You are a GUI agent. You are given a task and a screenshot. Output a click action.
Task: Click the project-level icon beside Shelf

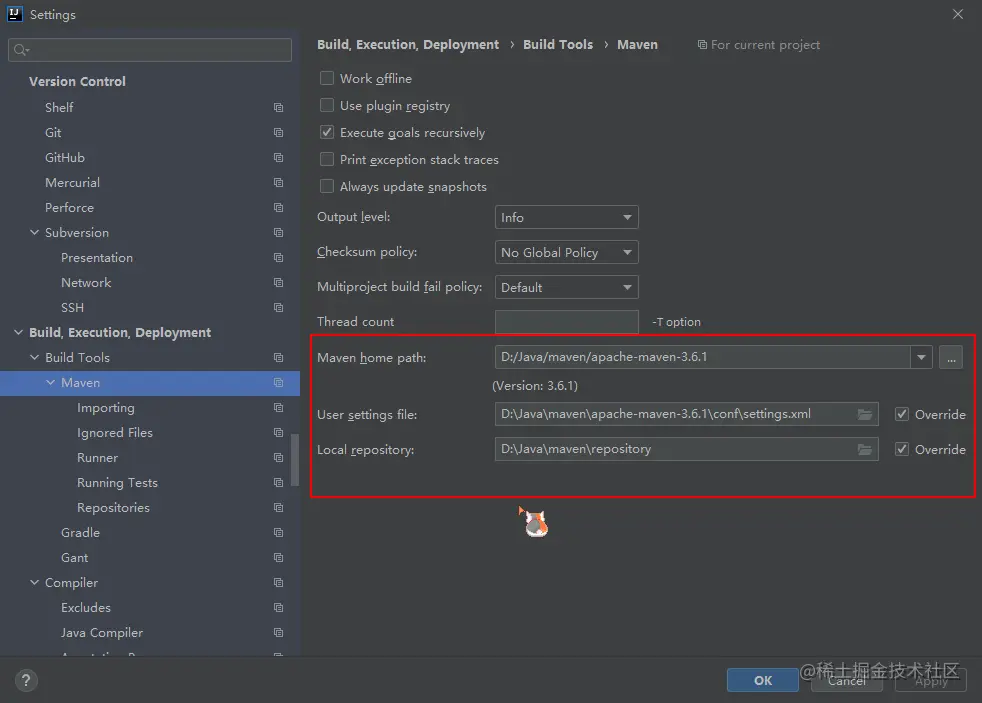click(279, 108)
